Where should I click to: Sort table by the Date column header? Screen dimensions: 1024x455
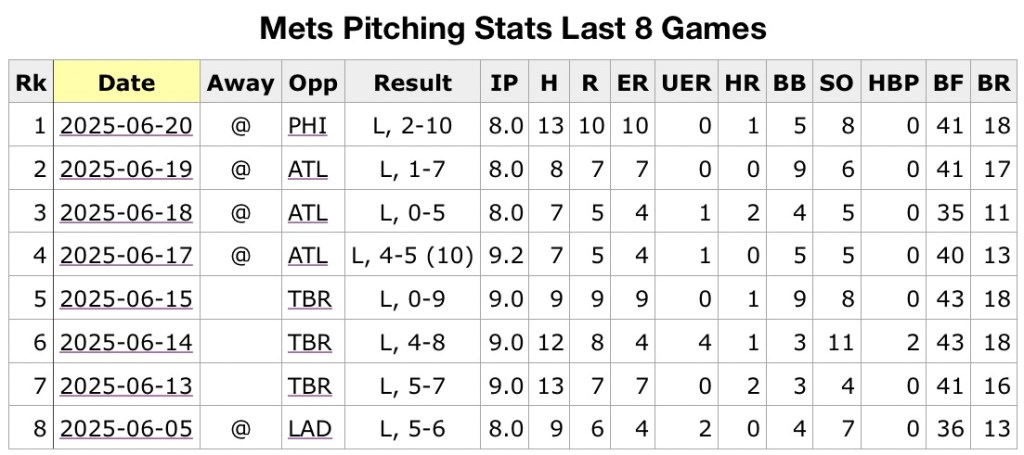point(126,83)
